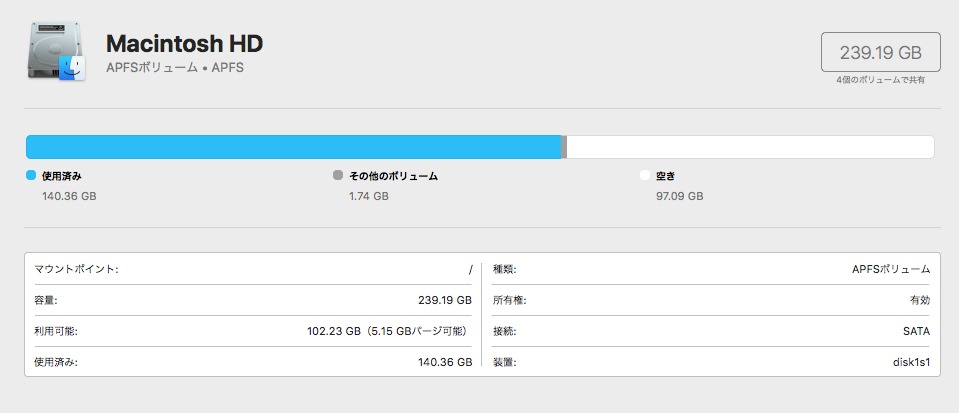The height and width of the screenshot is (413, 959).
Task: Click the white free portion of storage bar
Action: coord(750,147)
